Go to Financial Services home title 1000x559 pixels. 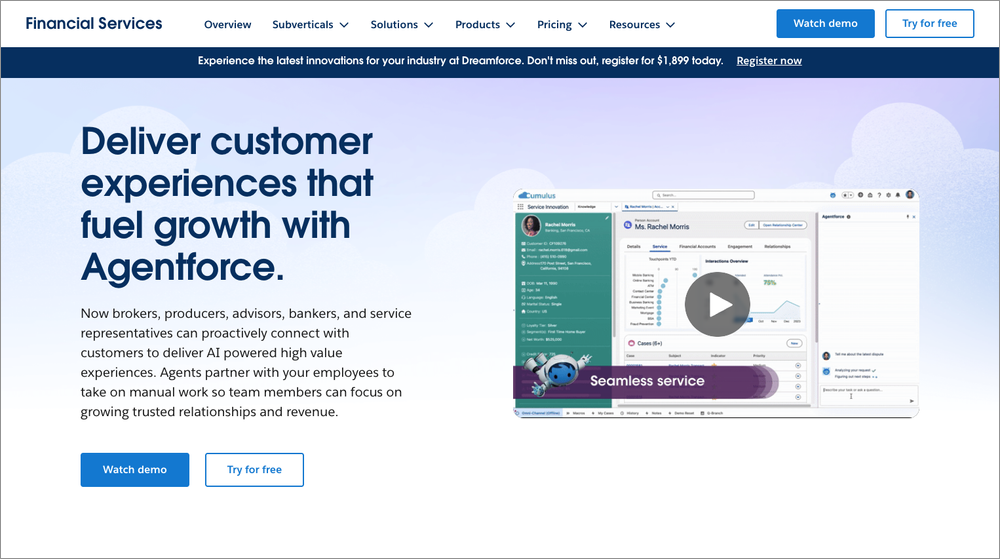[x=94, y=24]
